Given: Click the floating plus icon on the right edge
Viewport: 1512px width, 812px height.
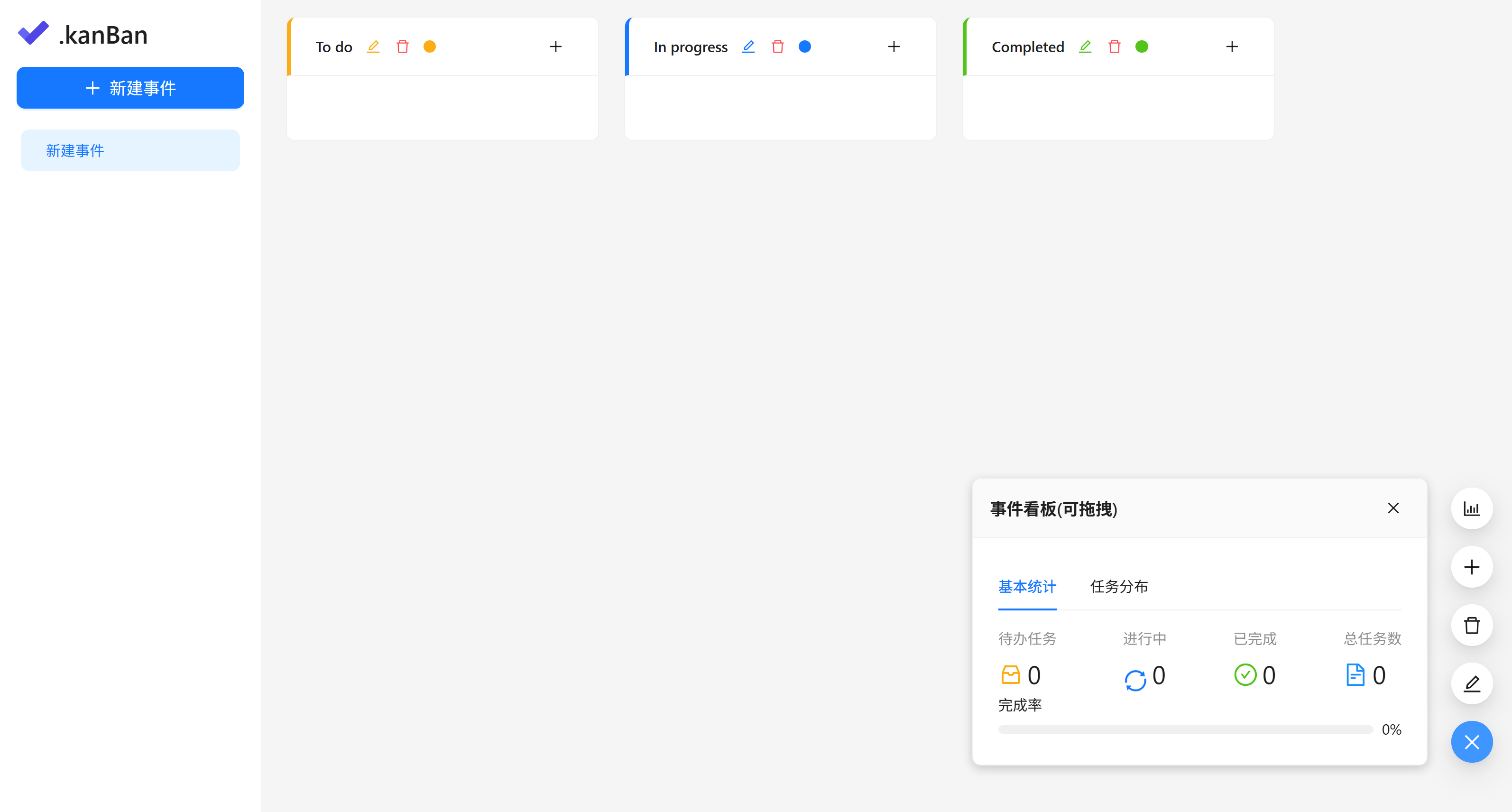Looking at the screenshot, I should (1472, 567).
